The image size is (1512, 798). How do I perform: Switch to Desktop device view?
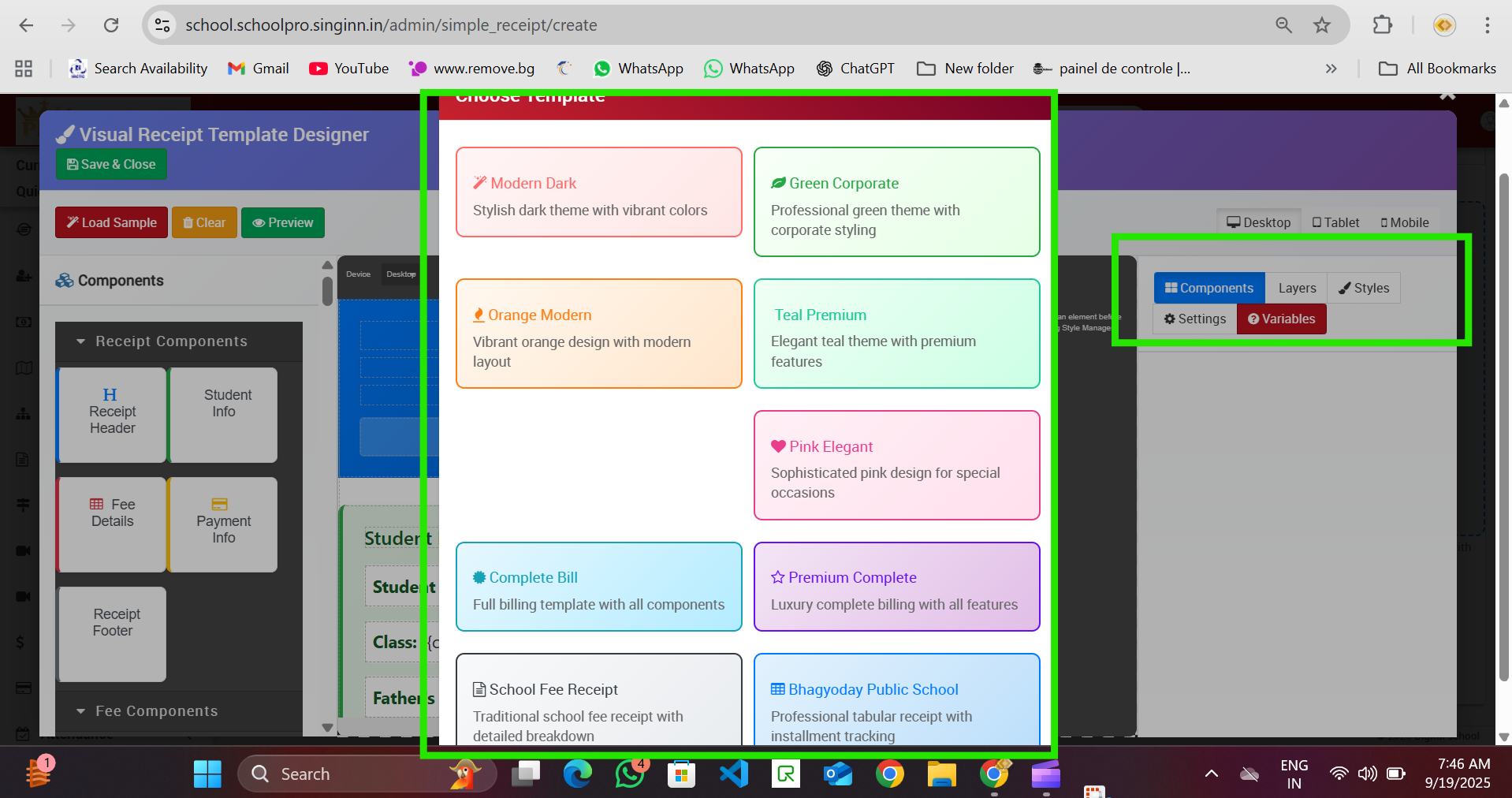click(x=1258, y=222)
